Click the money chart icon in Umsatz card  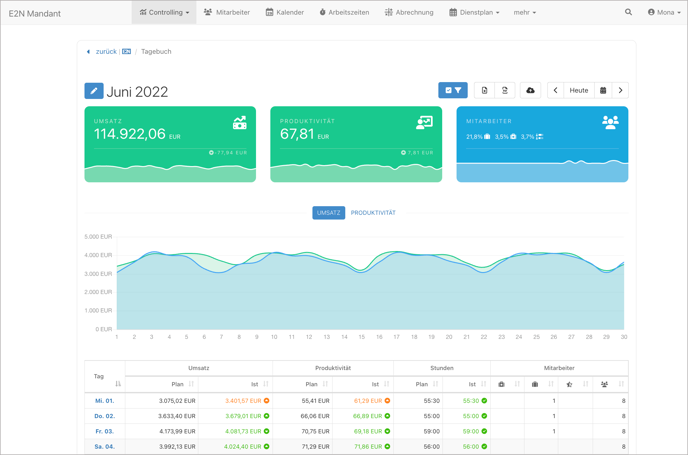(x=240, y=123)
